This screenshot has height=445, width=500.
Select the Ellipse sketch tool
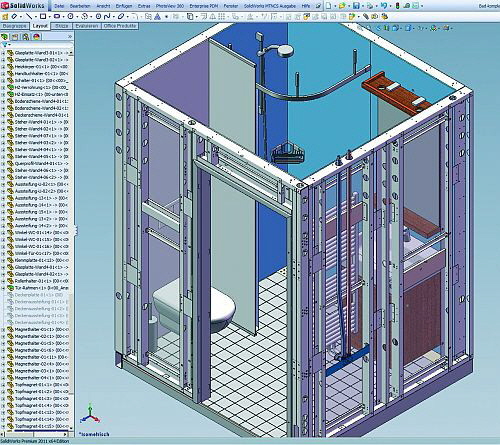[121, 16]
